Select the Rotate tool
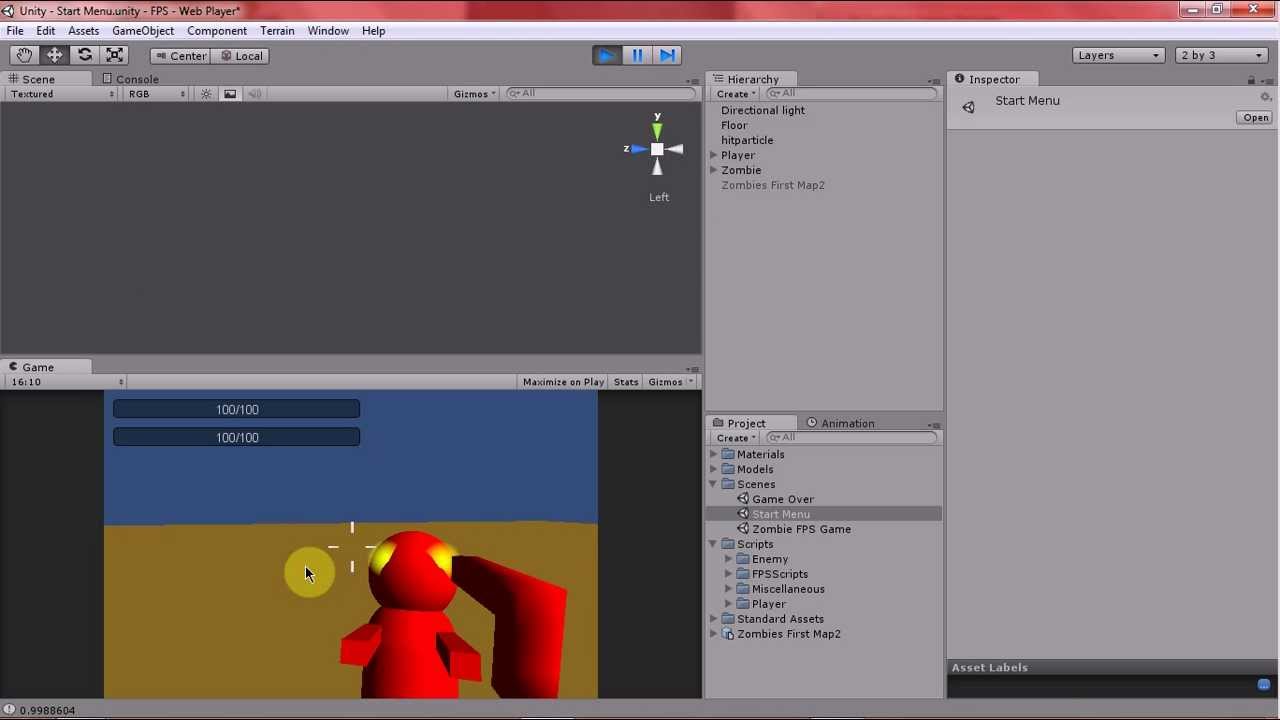The height and width of the screenshot is (720, 1280). pos(85,56)
